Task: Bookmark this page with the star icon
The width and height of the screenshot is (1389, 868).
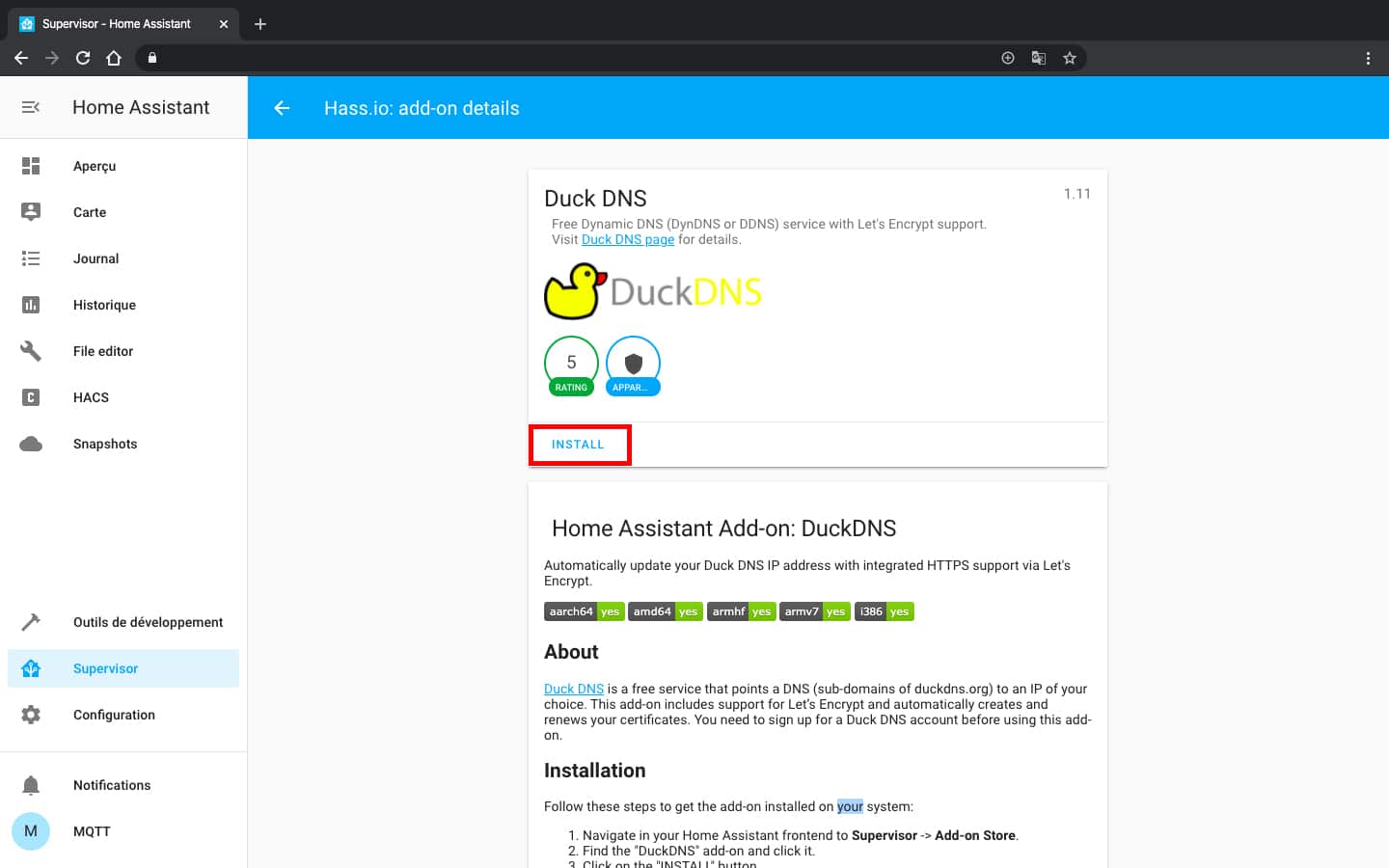Action: point(1070,58)
